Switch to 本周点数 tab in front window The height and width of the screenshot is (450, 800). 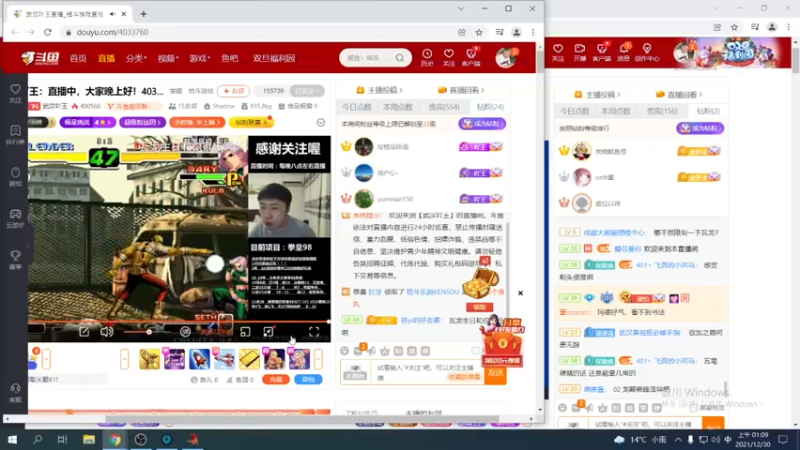coord(397,107)
